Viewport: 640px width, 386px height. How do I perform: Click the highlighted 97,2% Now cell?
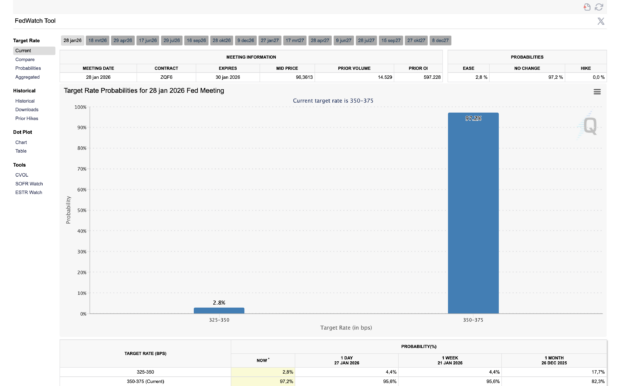[263, 382]
